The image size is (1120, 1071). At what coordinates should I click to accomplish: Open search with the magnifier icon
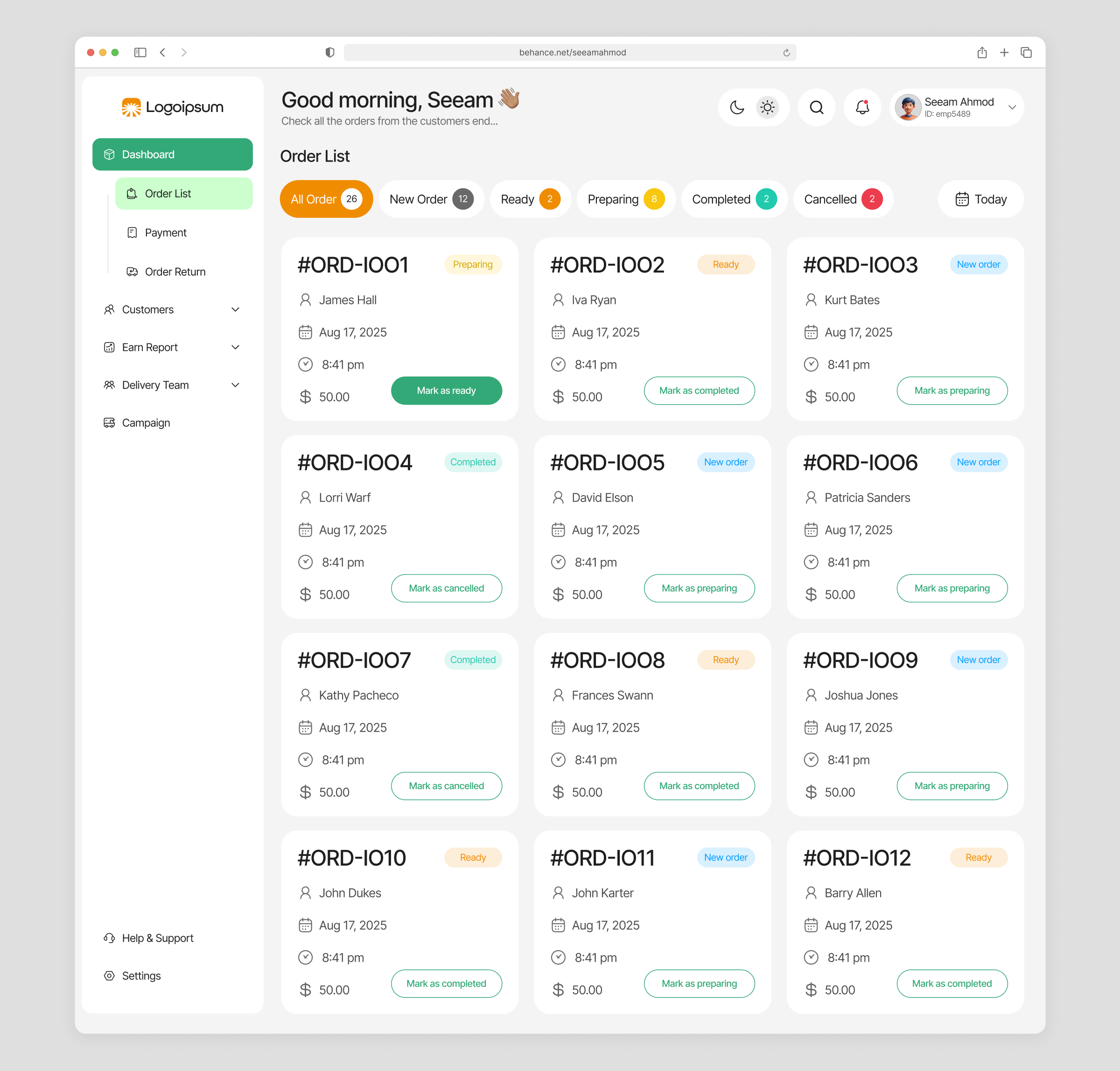pyautogui.click(x=816, y=107)
